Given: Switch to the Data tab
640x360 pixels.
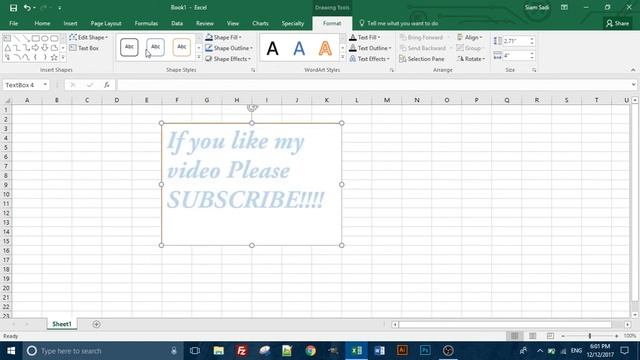Looking at the screenshot, I should click(x=177, y=23).
